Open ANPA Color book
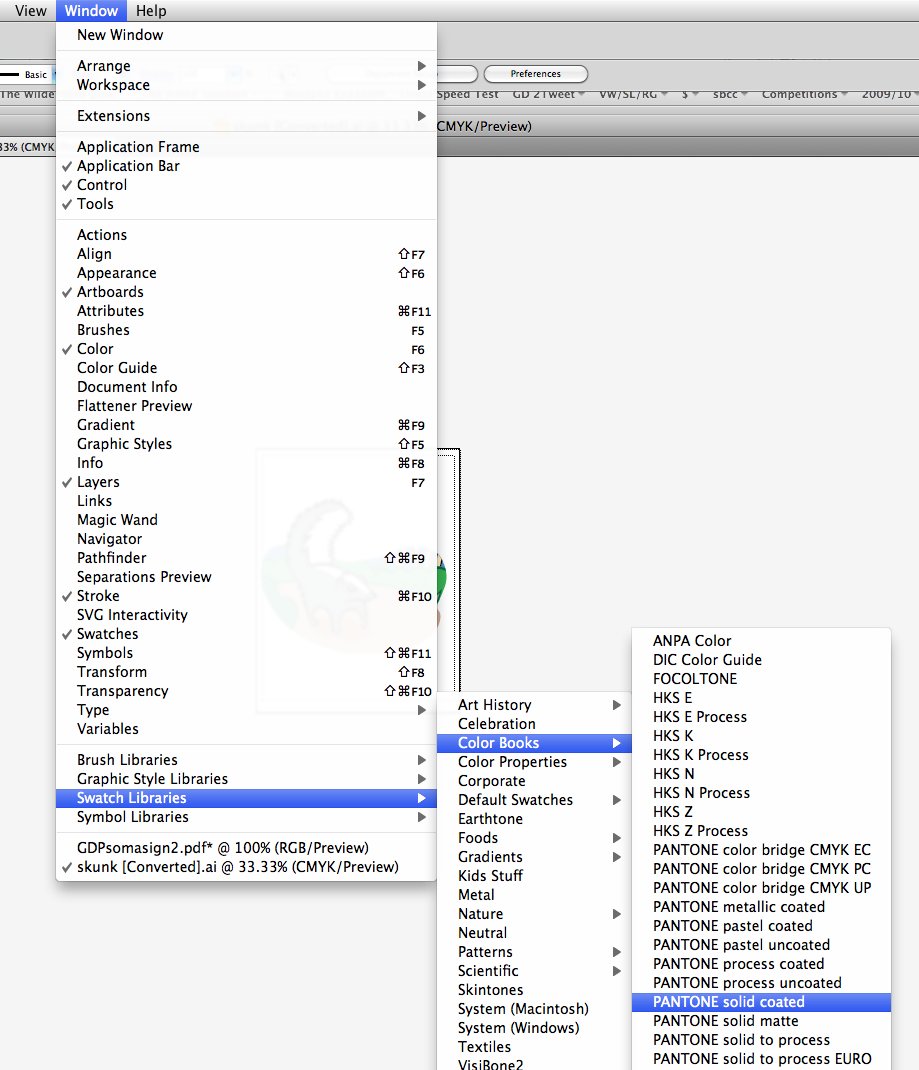919x1070 pixels. 761,641
